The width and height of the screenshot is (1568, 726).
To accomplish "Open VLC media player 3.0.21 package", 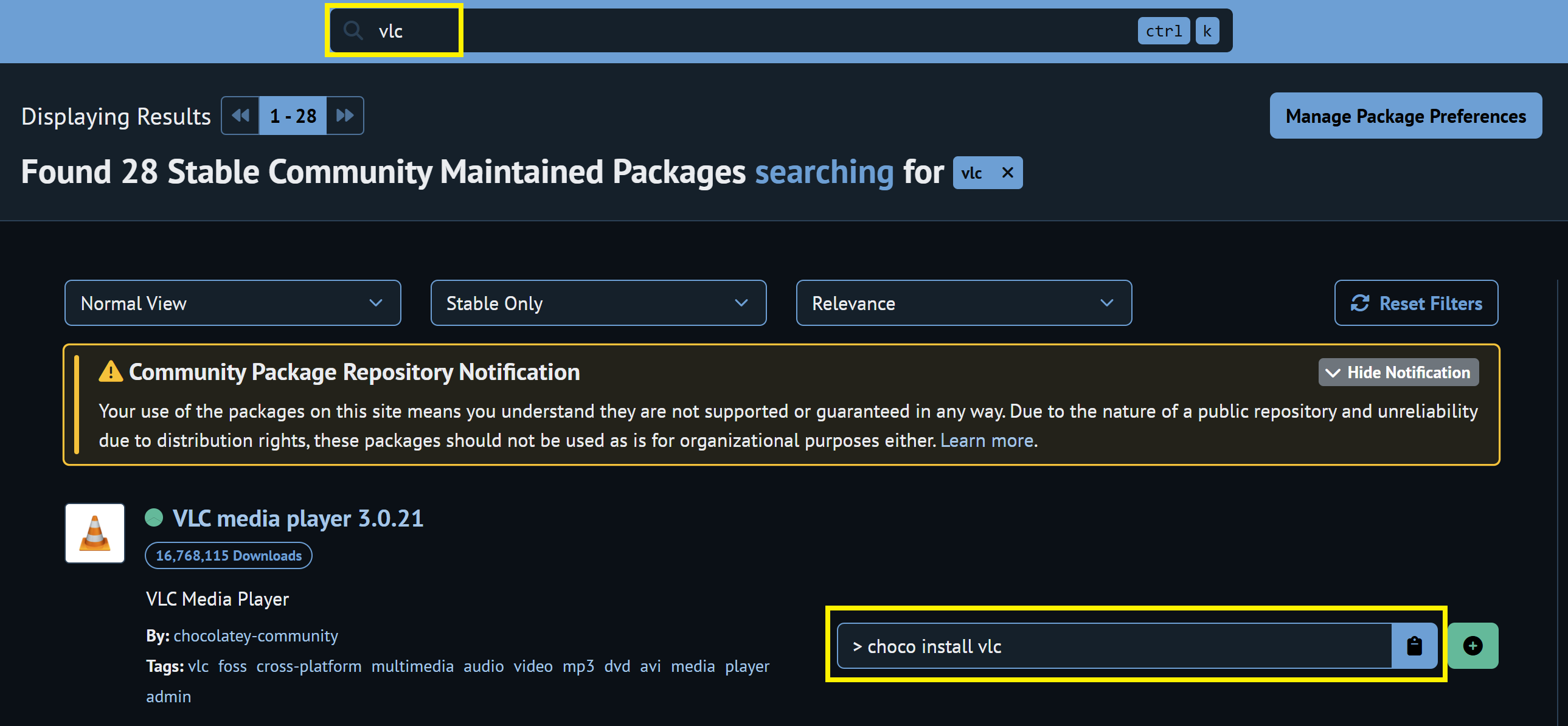I will coord(297,518).
